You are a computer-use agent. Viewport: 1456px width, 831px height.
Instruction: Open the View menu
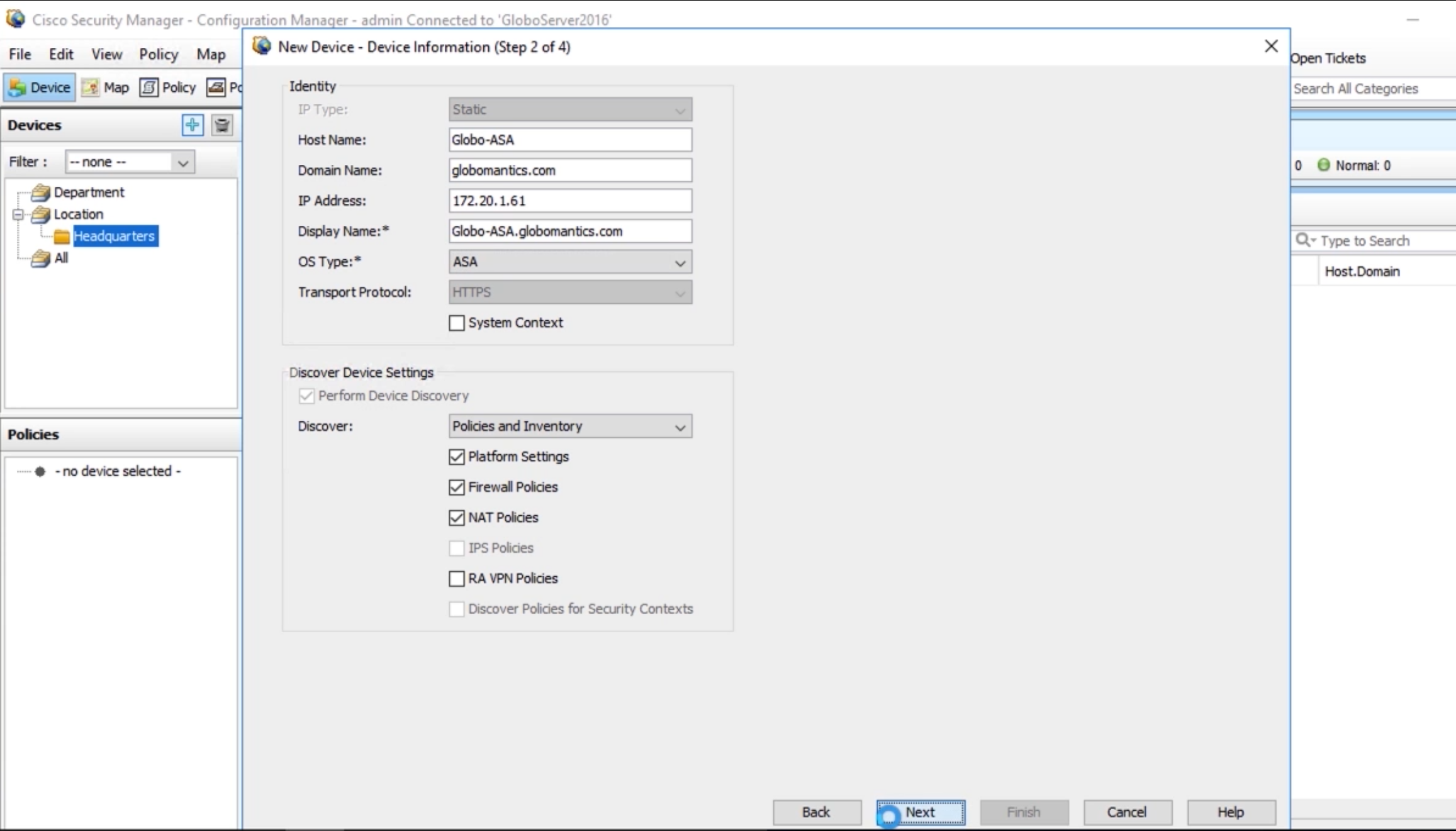point(107,54)
